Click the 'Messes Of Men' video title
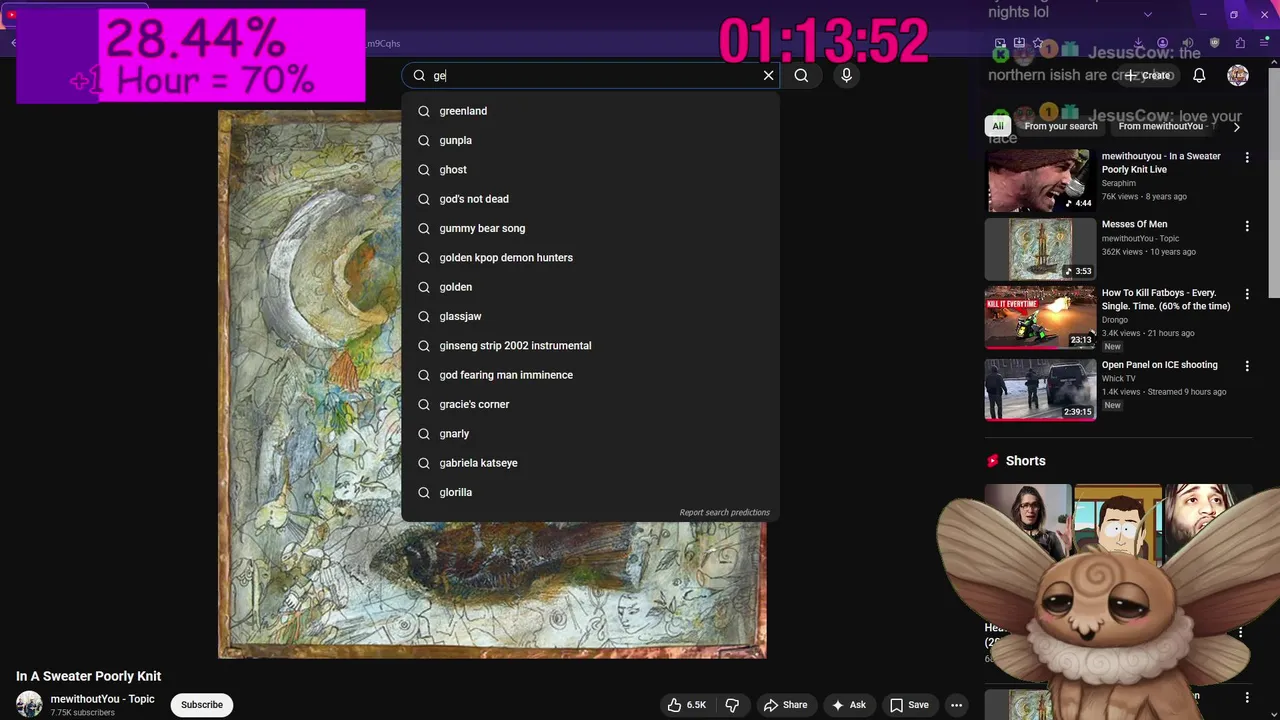The height and width of the screenshot is (720, 1280). pyautogui.click(x=1134, y=224)
